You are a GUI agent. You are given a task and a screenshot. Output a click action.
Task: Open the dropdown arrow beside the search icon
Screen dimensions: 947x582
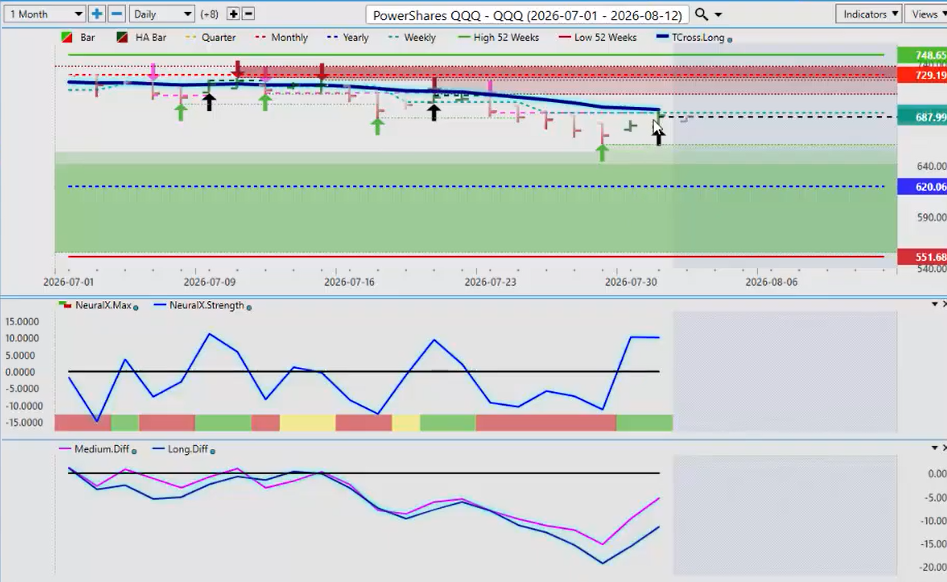point(718,14)
